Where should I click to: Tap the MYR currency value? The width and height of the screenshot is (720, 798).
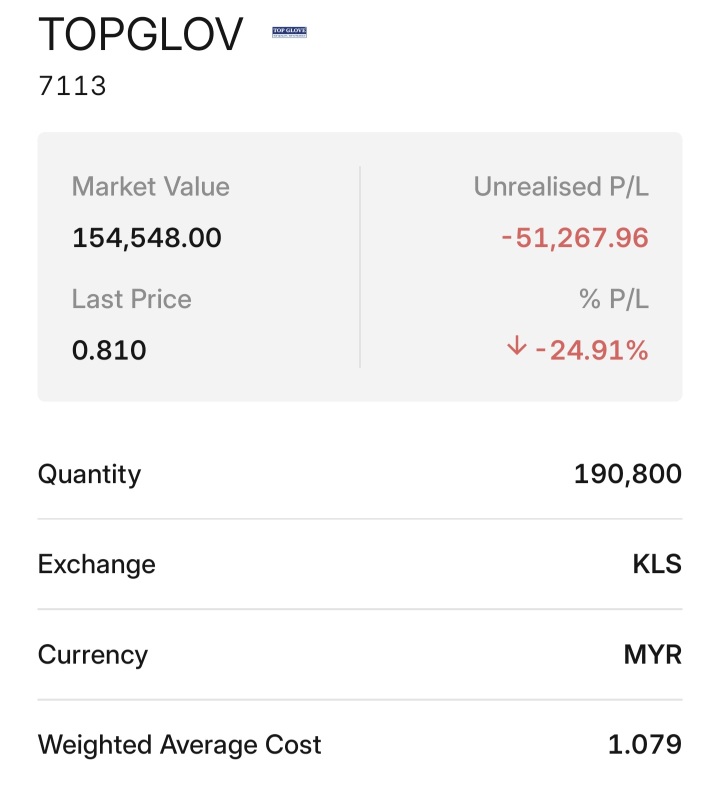point(652,654)
